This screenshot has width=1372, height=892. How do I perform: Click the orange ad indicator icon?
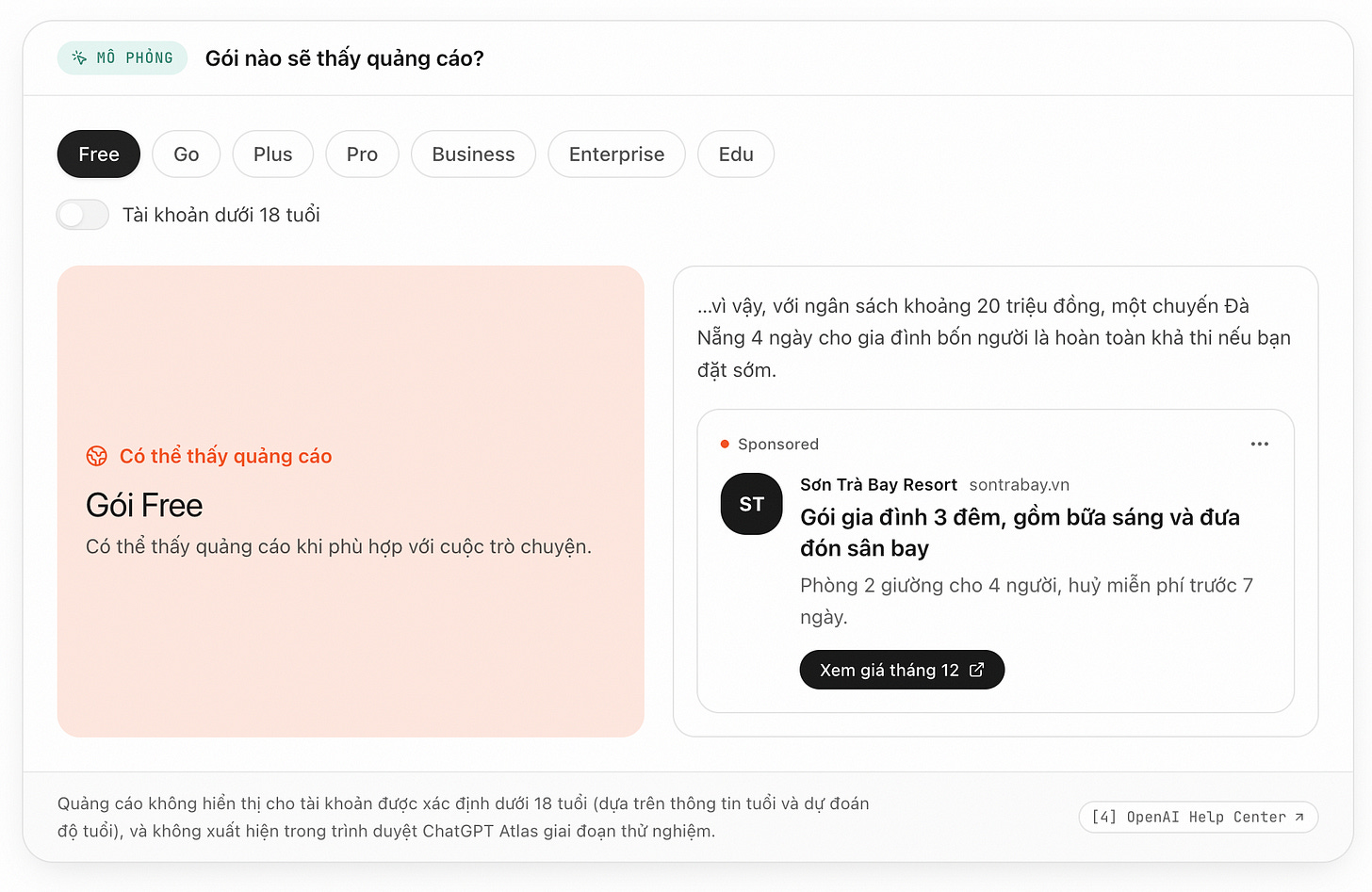tap(97, 456)
